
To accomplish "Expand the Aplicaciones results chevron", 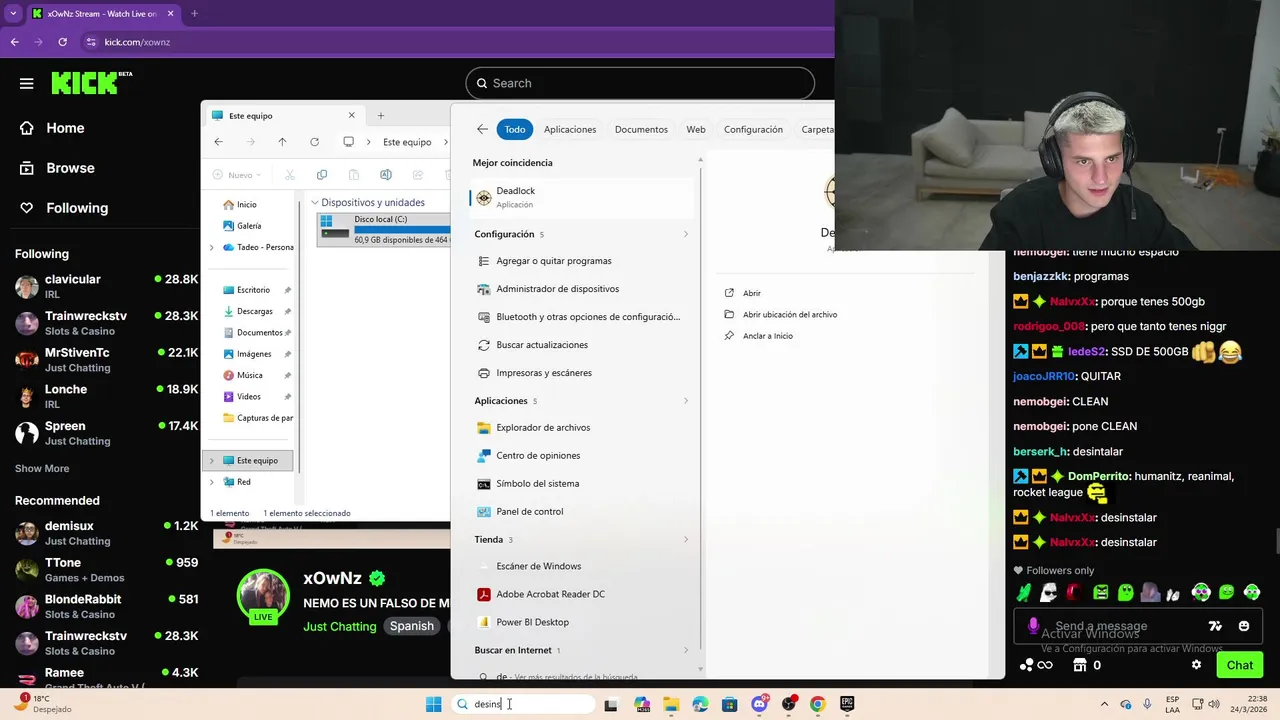I will [x=686, y=401].
